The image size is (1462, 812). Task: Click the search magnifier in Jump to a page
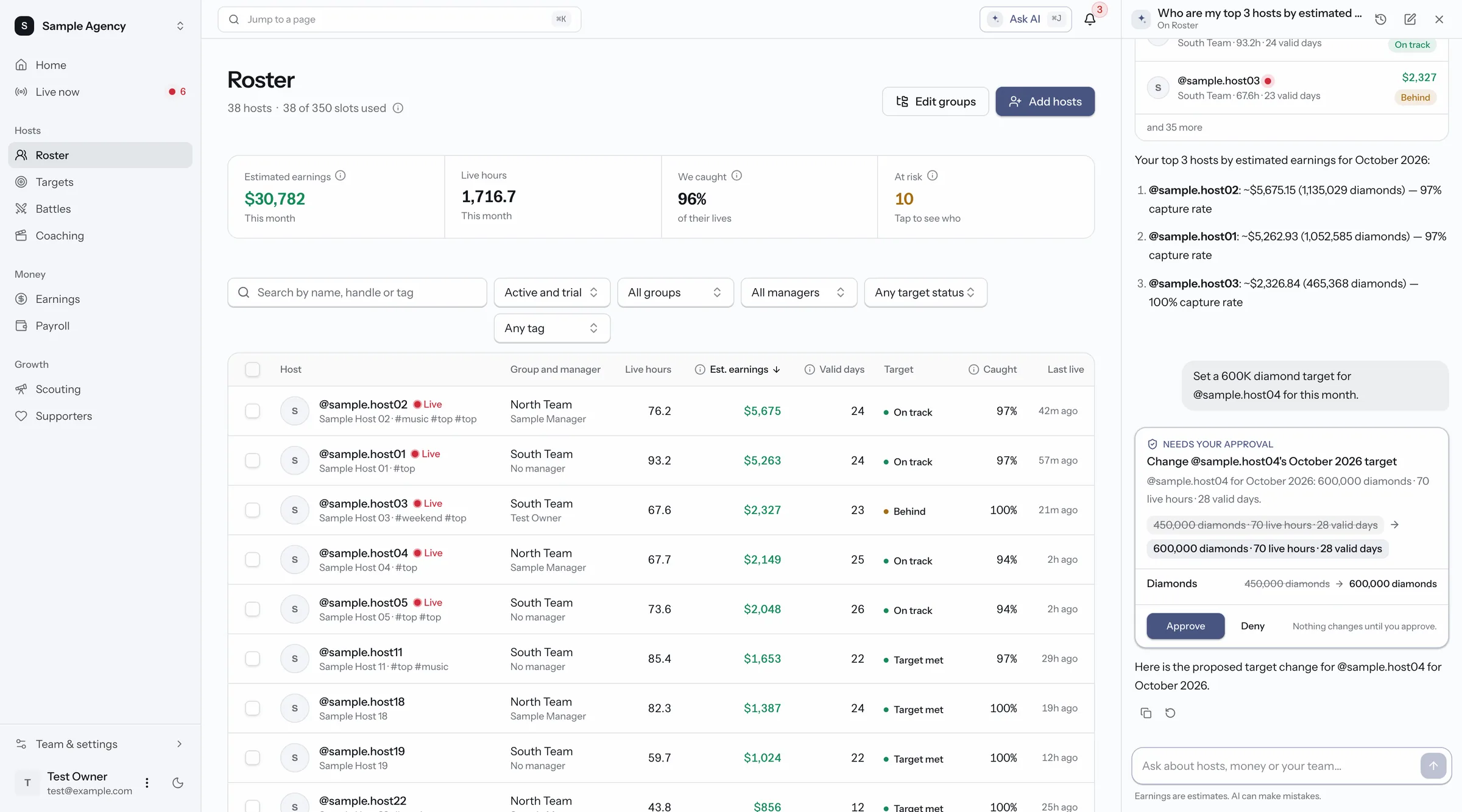pyautogui.click(x=234, y=19)
